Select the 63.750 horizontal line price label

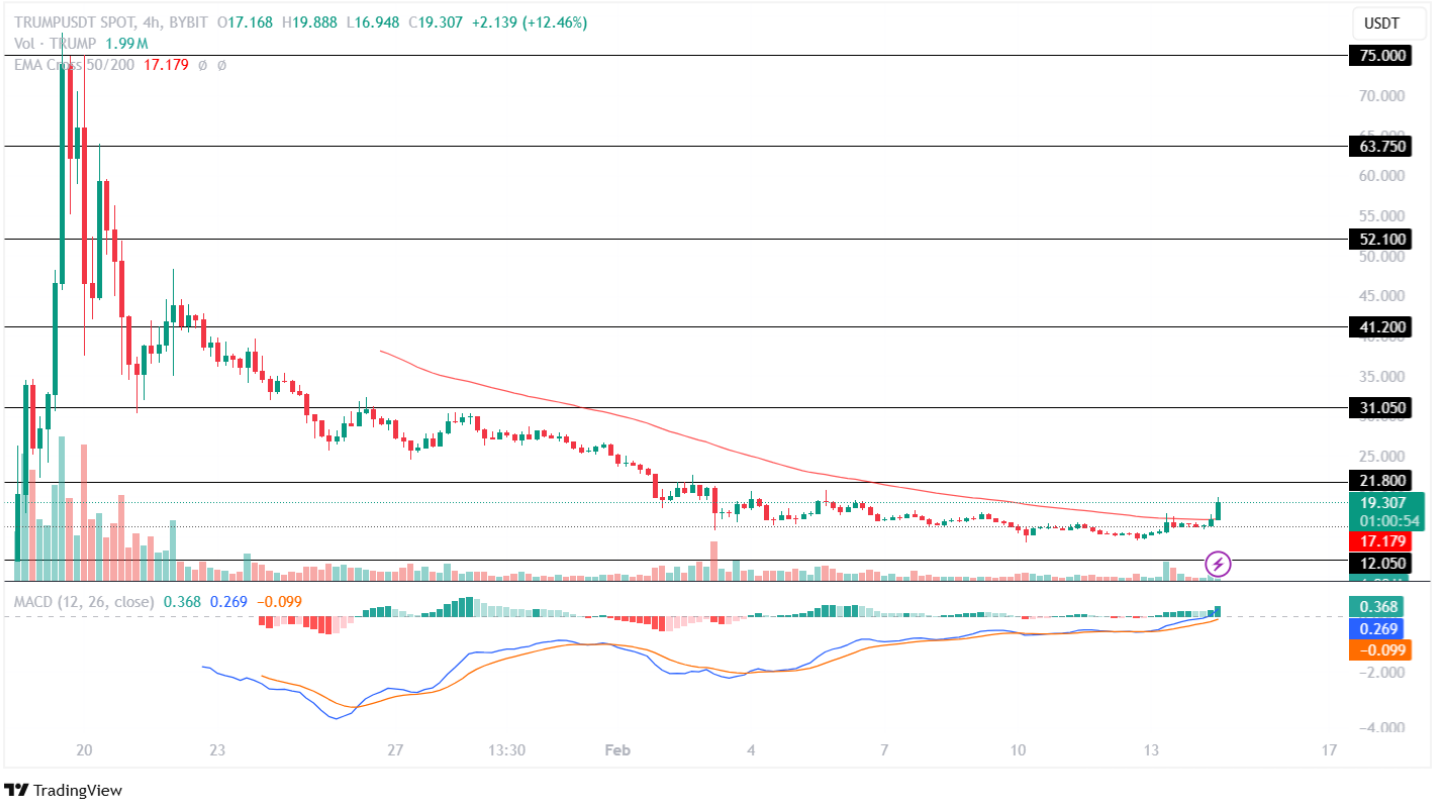(1380, 146)
